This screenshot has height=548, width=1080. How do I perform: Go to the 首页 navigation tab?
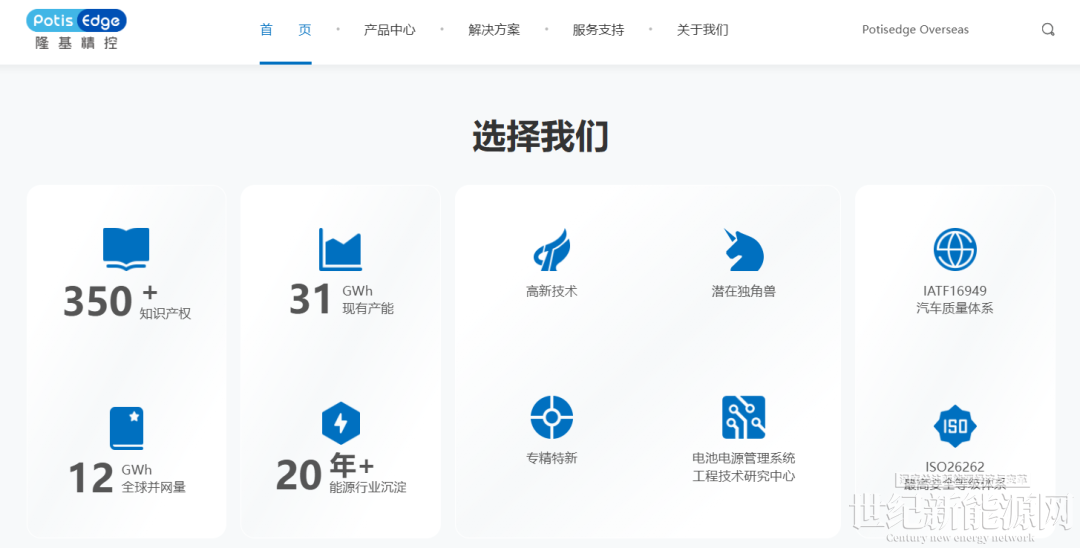(x=285, y=30)
